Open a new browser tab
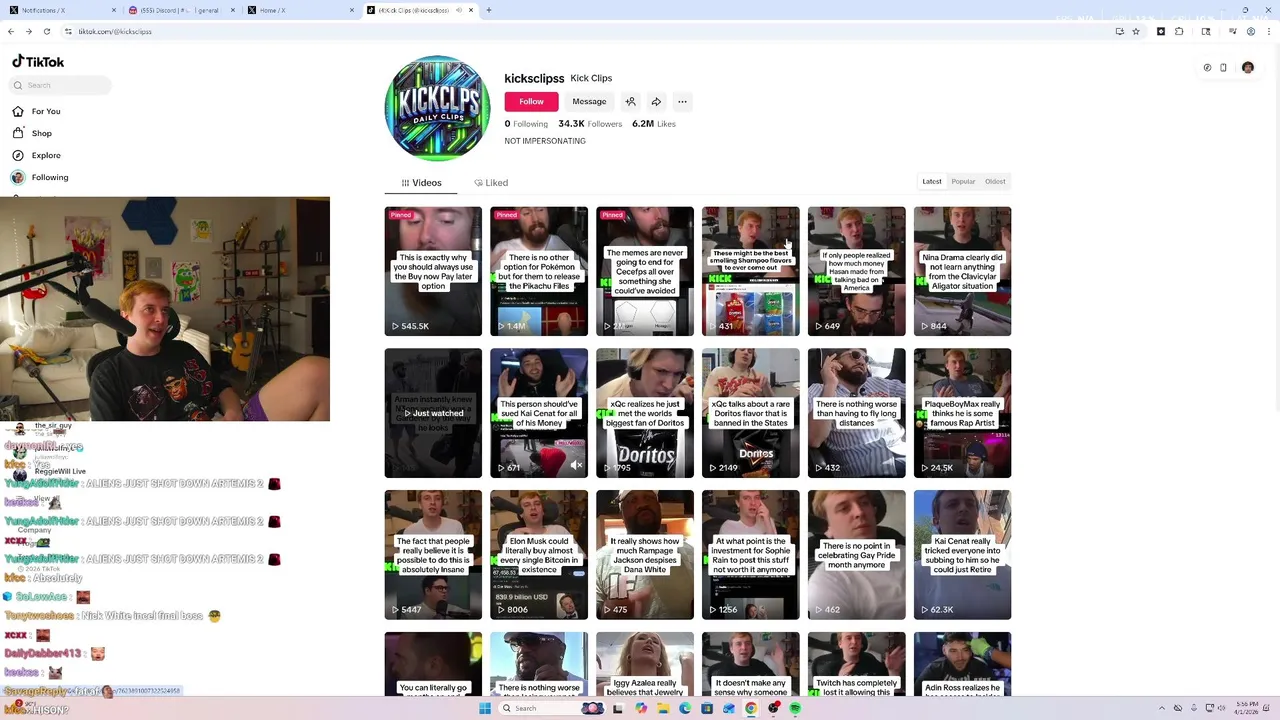Viewport: 1280px width, 720px height. (488, 10)
